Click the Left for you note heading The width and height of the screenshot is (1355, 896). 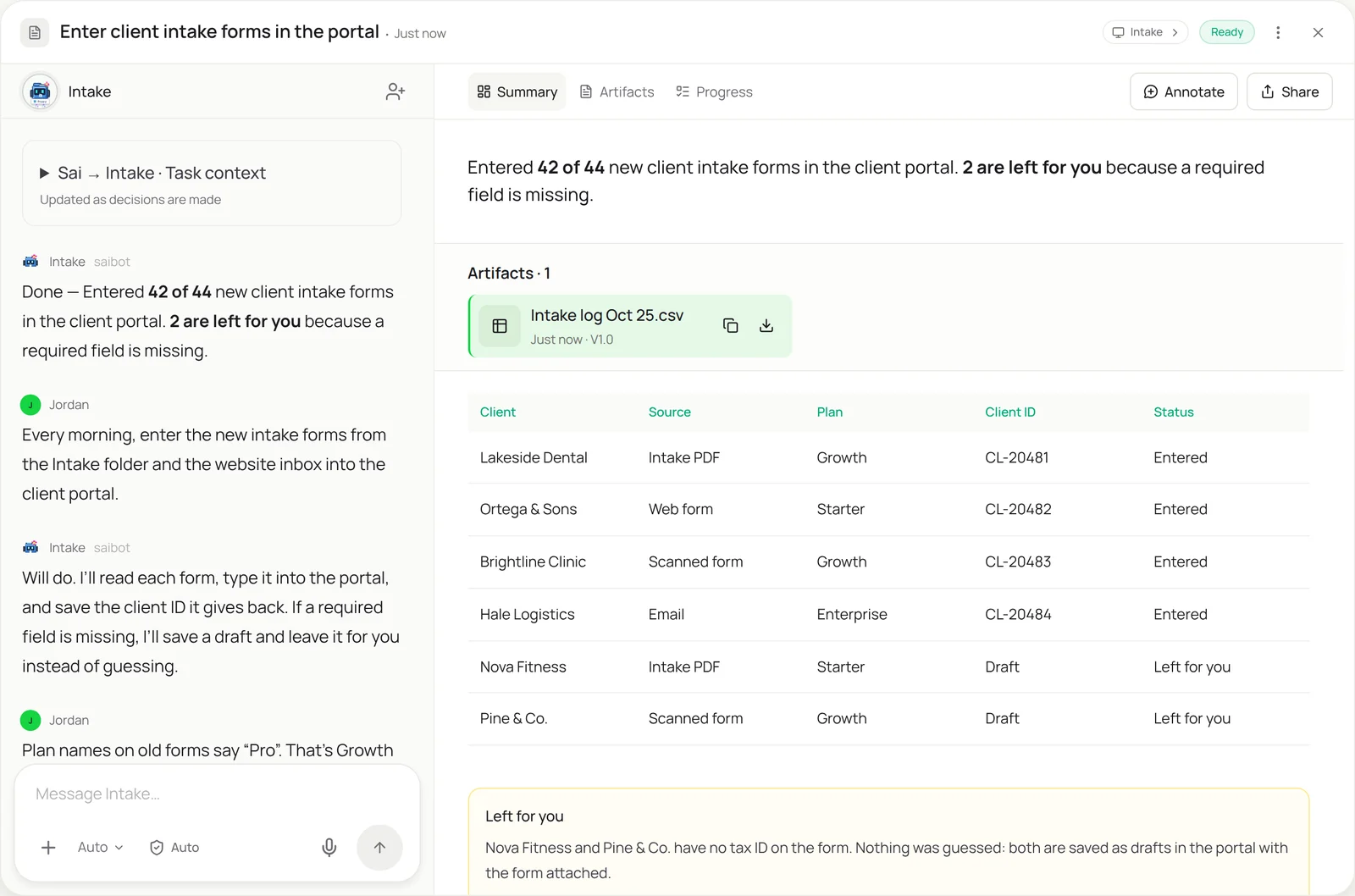tap(524, 816)
